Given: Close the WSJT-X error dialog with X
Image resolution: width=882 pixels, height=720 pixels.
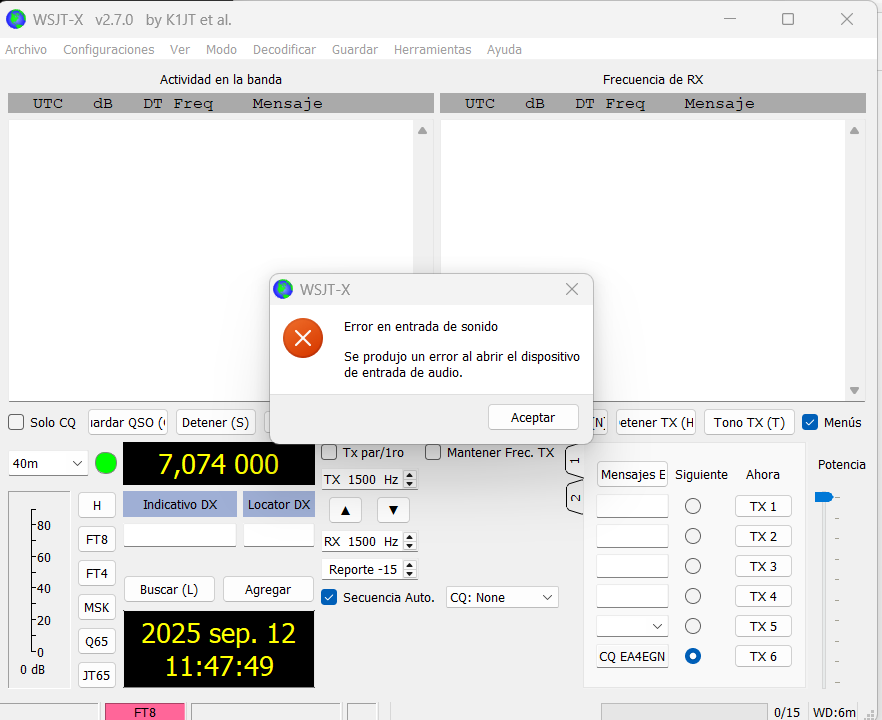Looking at the screenshot, I should coord(572,289).
